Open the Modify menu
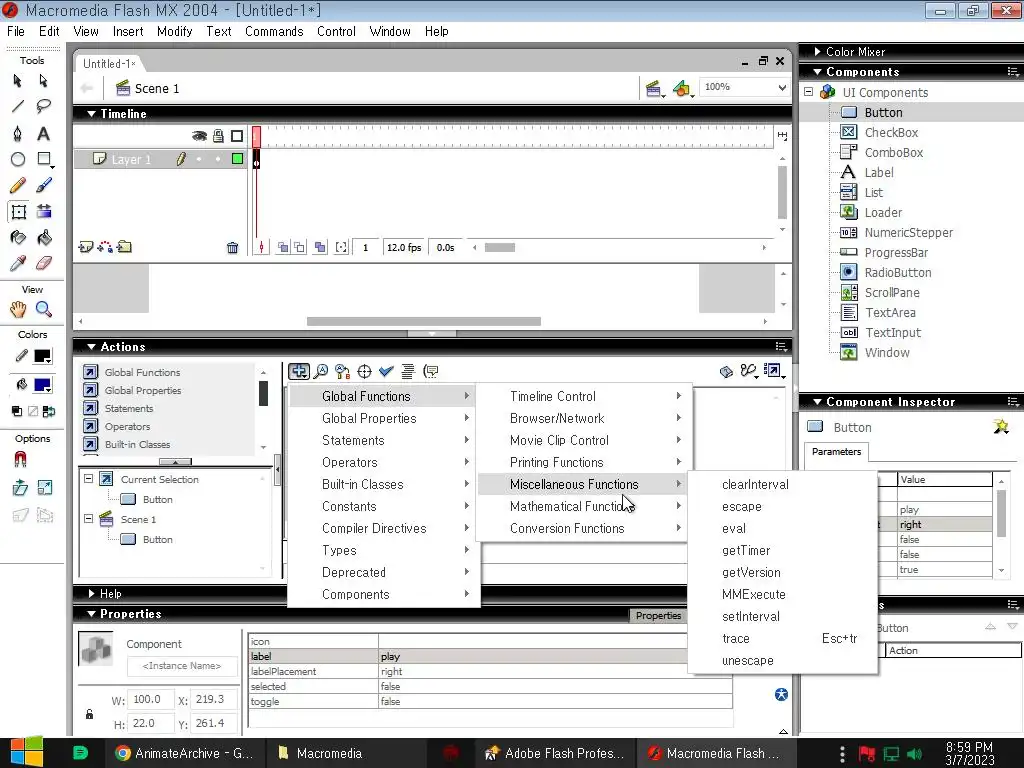 [174, 31]
